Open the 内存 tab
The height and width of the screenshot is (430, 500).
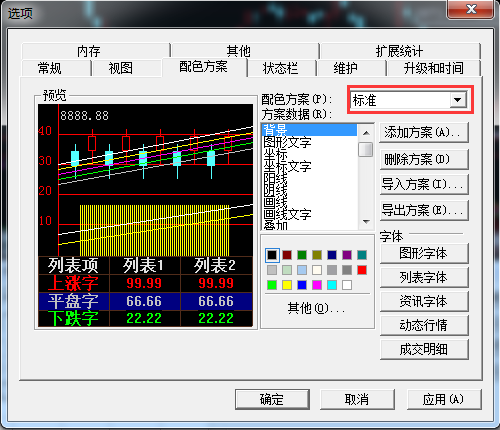95,51
